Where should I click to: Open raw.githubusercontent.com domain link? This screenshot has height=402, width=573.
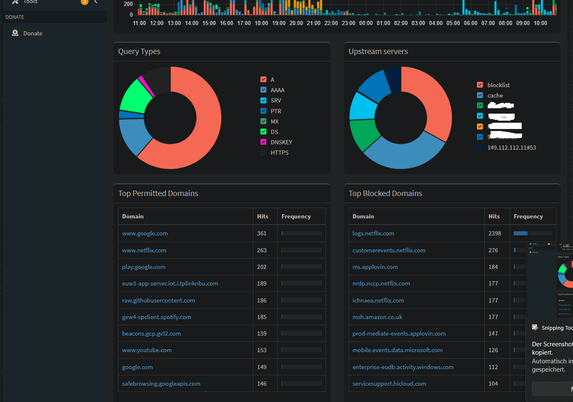(x=158, y=300)
